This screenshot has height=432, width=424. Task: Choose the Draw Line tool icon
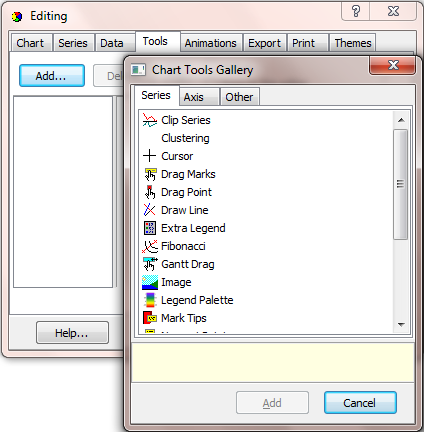149,210
